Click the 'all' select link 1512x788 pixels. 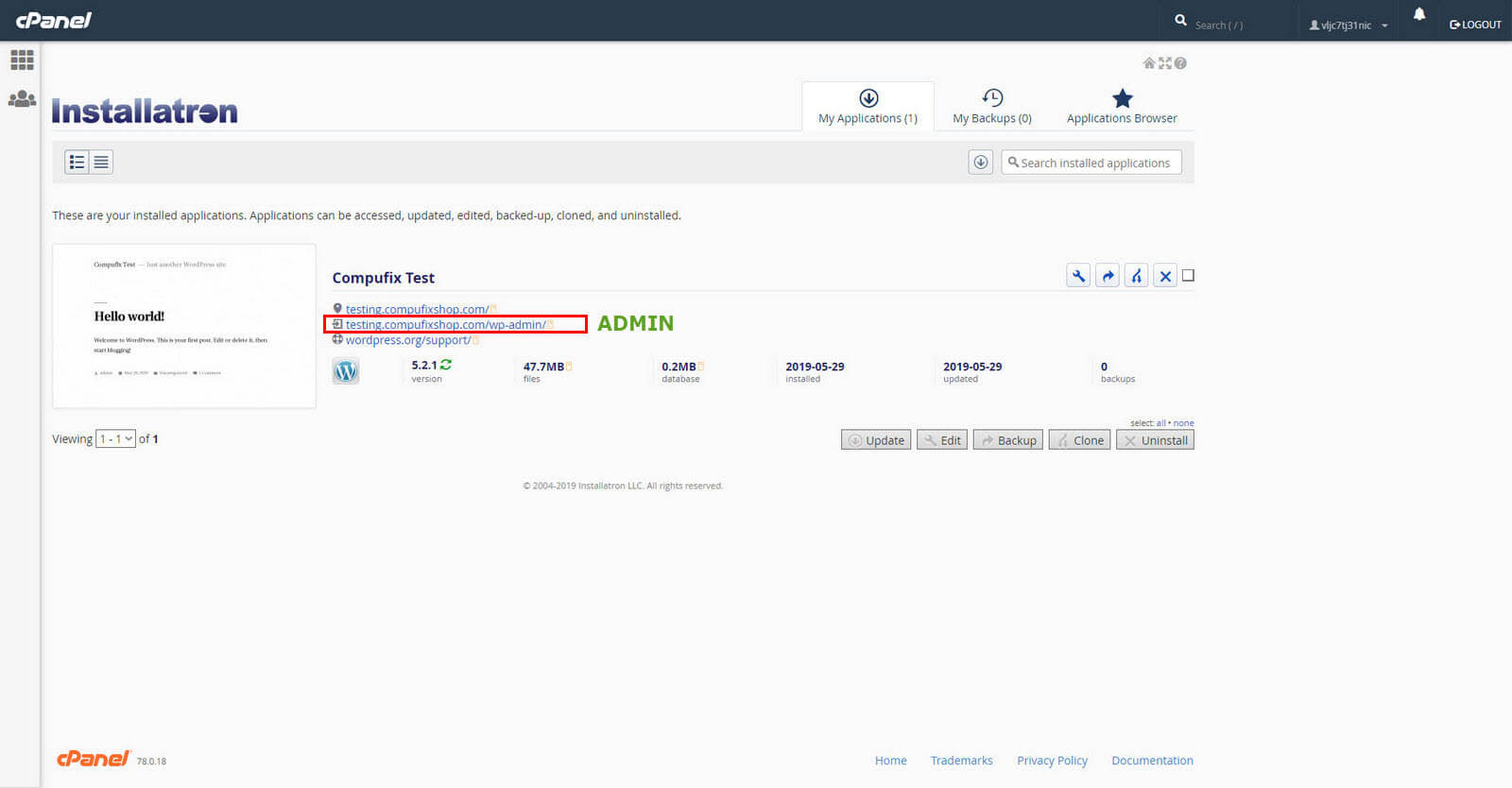tap(1161, 423)
